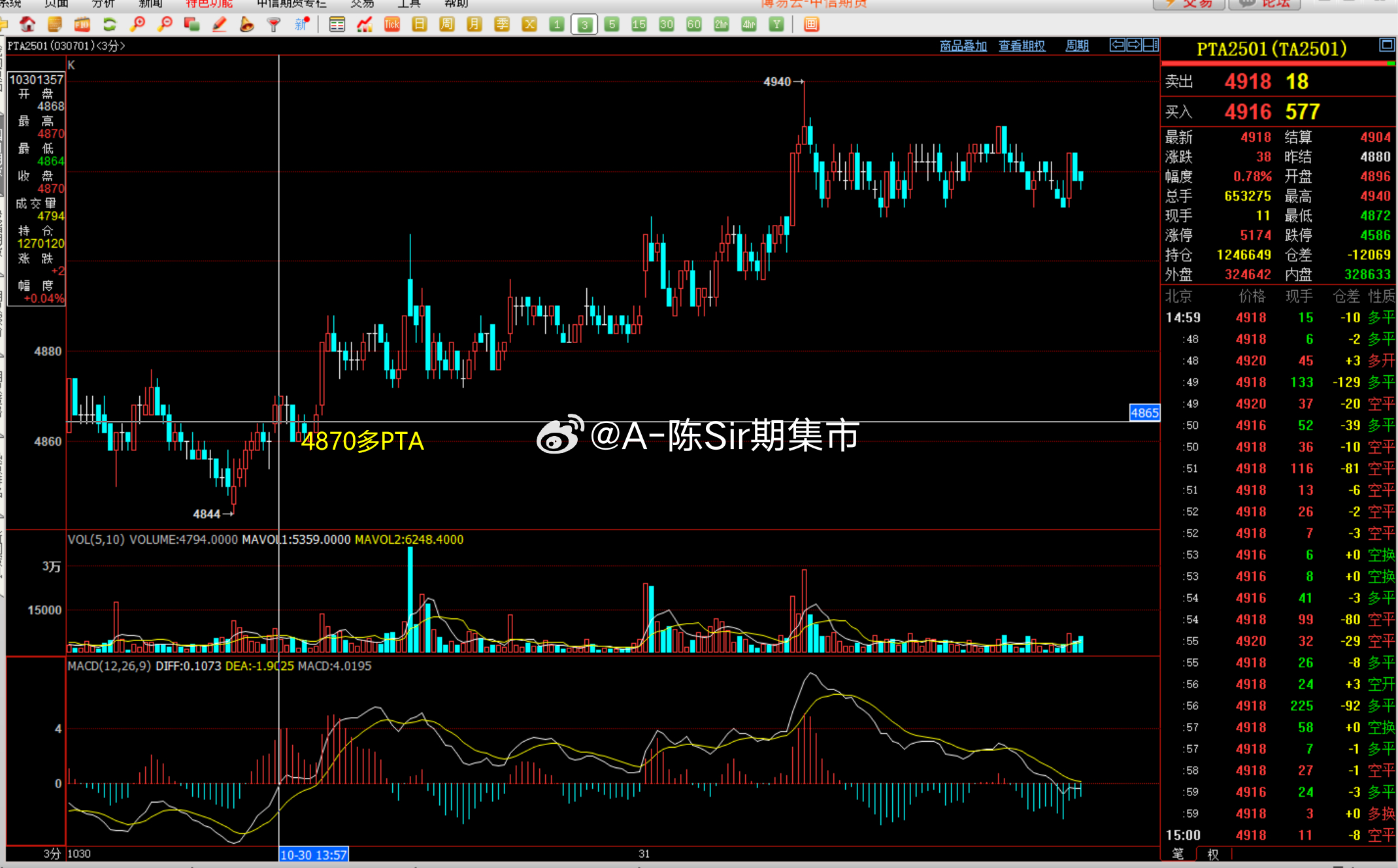Switch to weekly 周 period
Screen dimensions: 1398x868
pyautogui.click(x=447, y=25)
